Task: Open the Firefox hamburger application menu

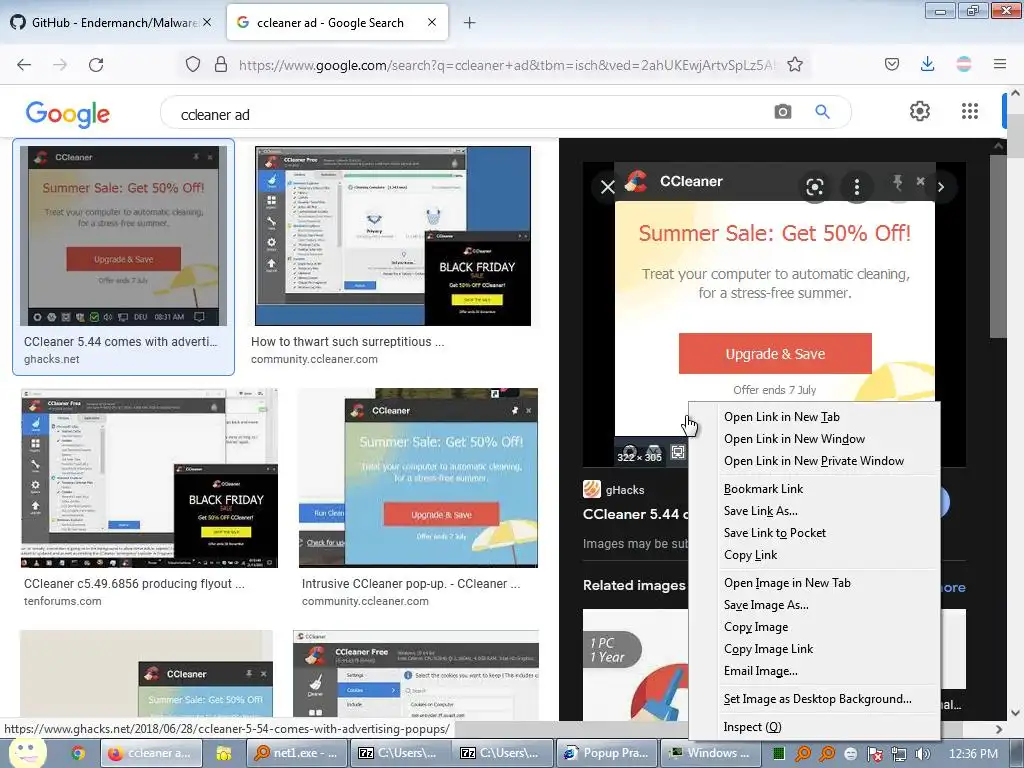Action: click(1000, 64)
